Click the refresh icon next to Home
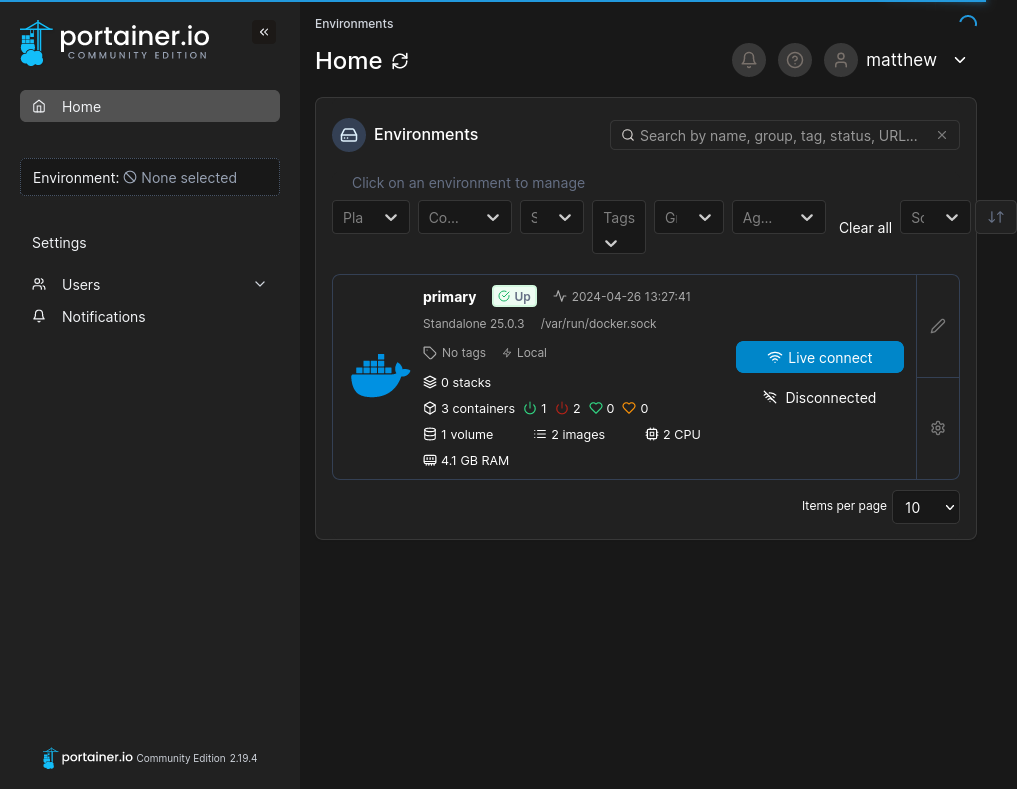The height and width of the screenshot is (789, 1017). coord(400,61)
